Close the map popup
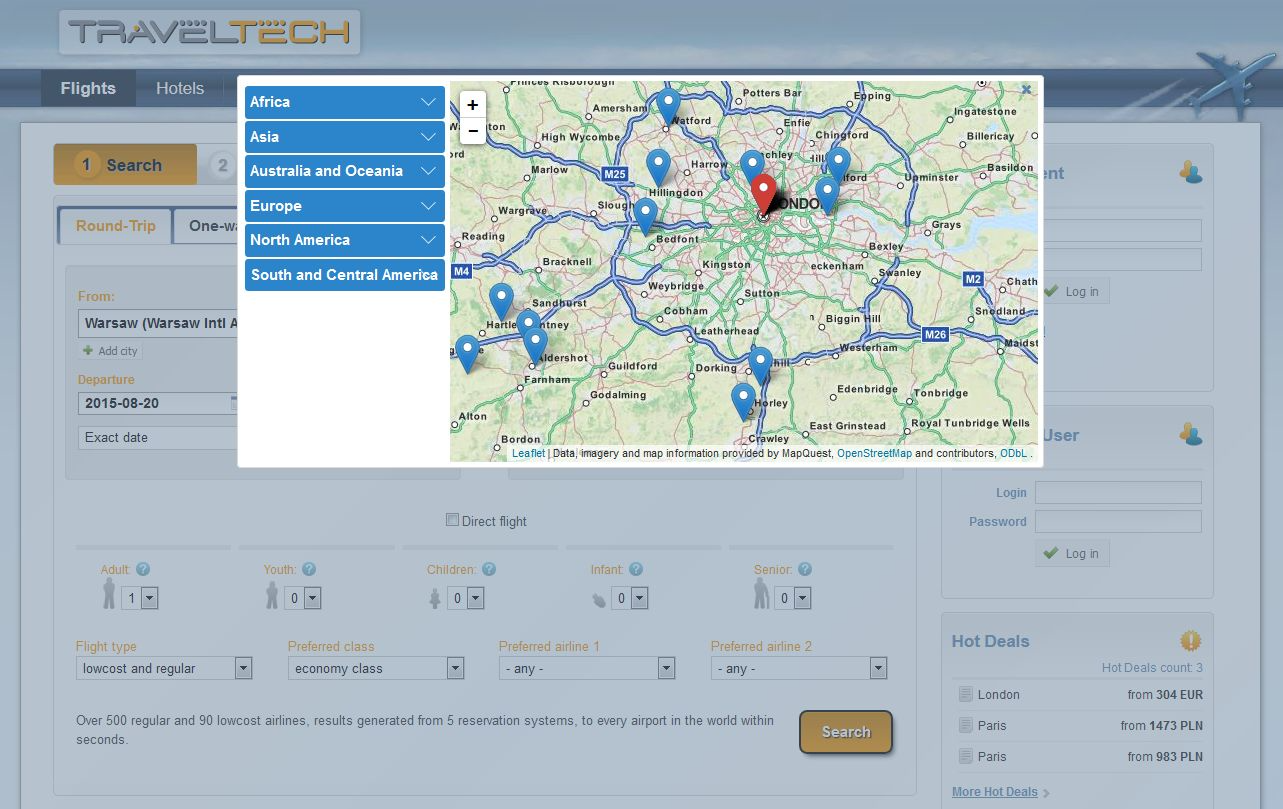This screenshot has width=1283, height=809. point(1027,90)
